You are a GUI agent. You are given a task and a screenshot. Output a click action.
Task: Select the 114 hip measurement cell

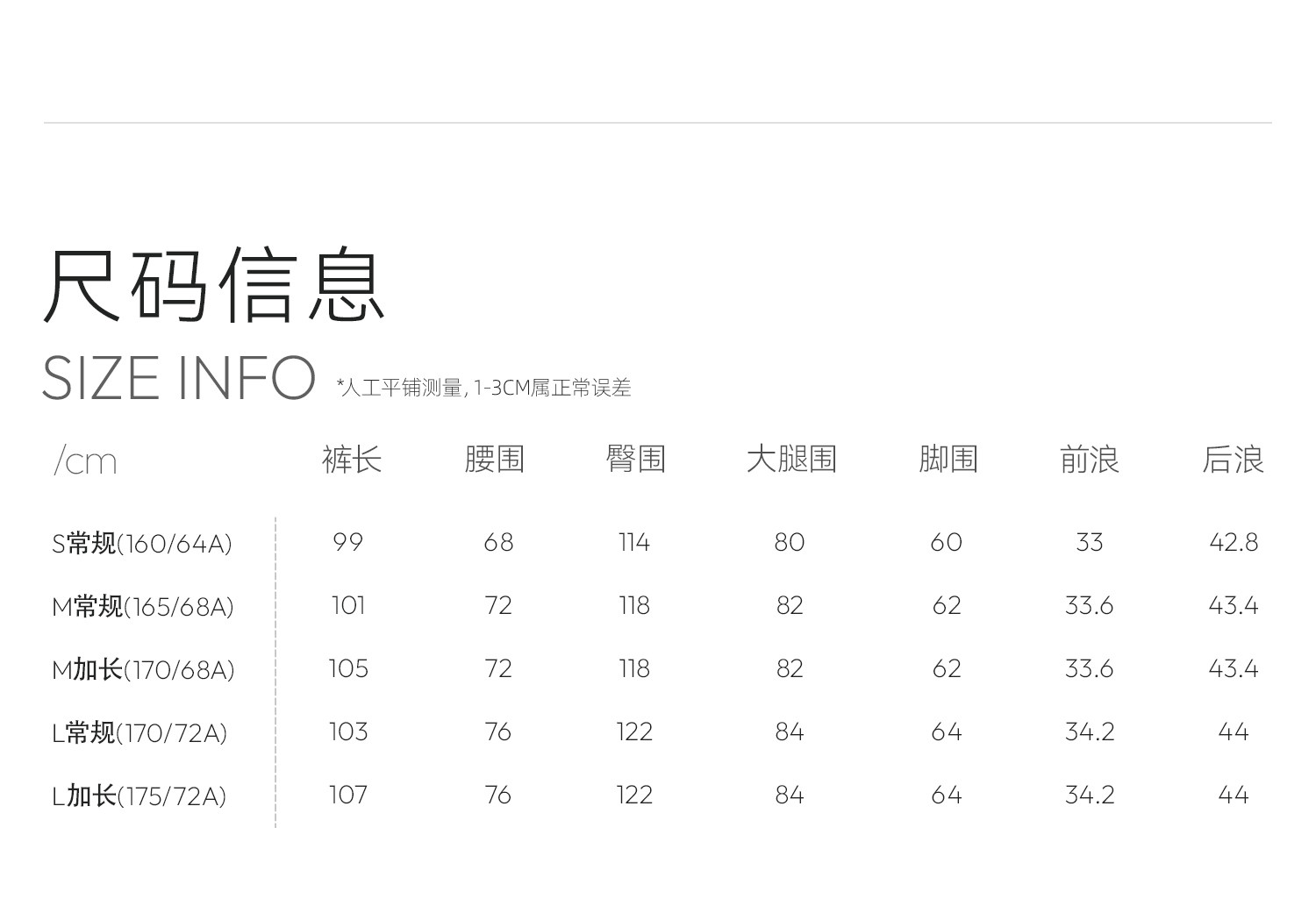tap(633, 543)
